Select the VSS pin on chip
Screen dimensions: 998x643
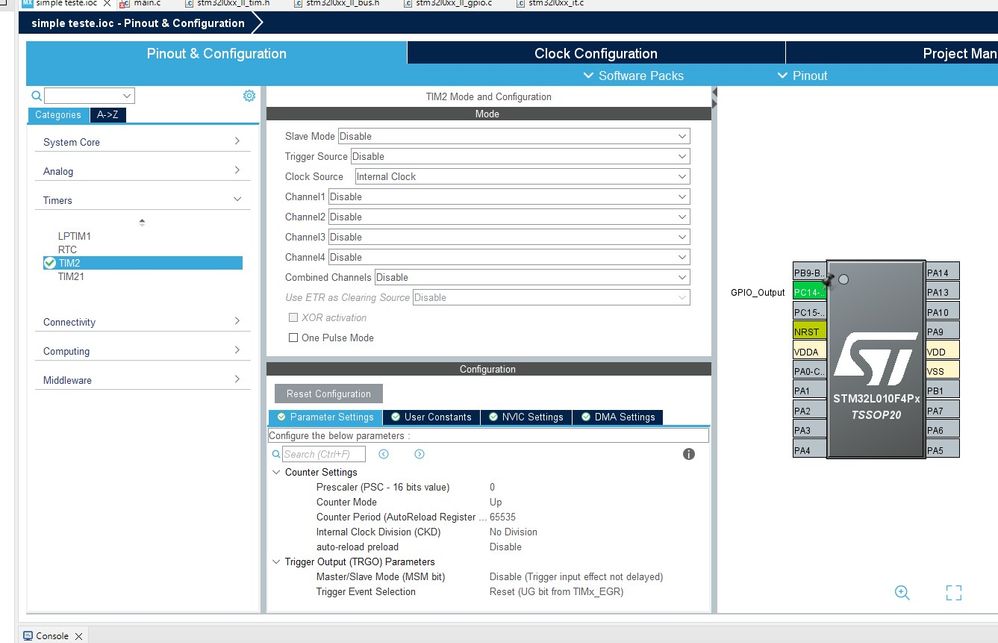943,371
